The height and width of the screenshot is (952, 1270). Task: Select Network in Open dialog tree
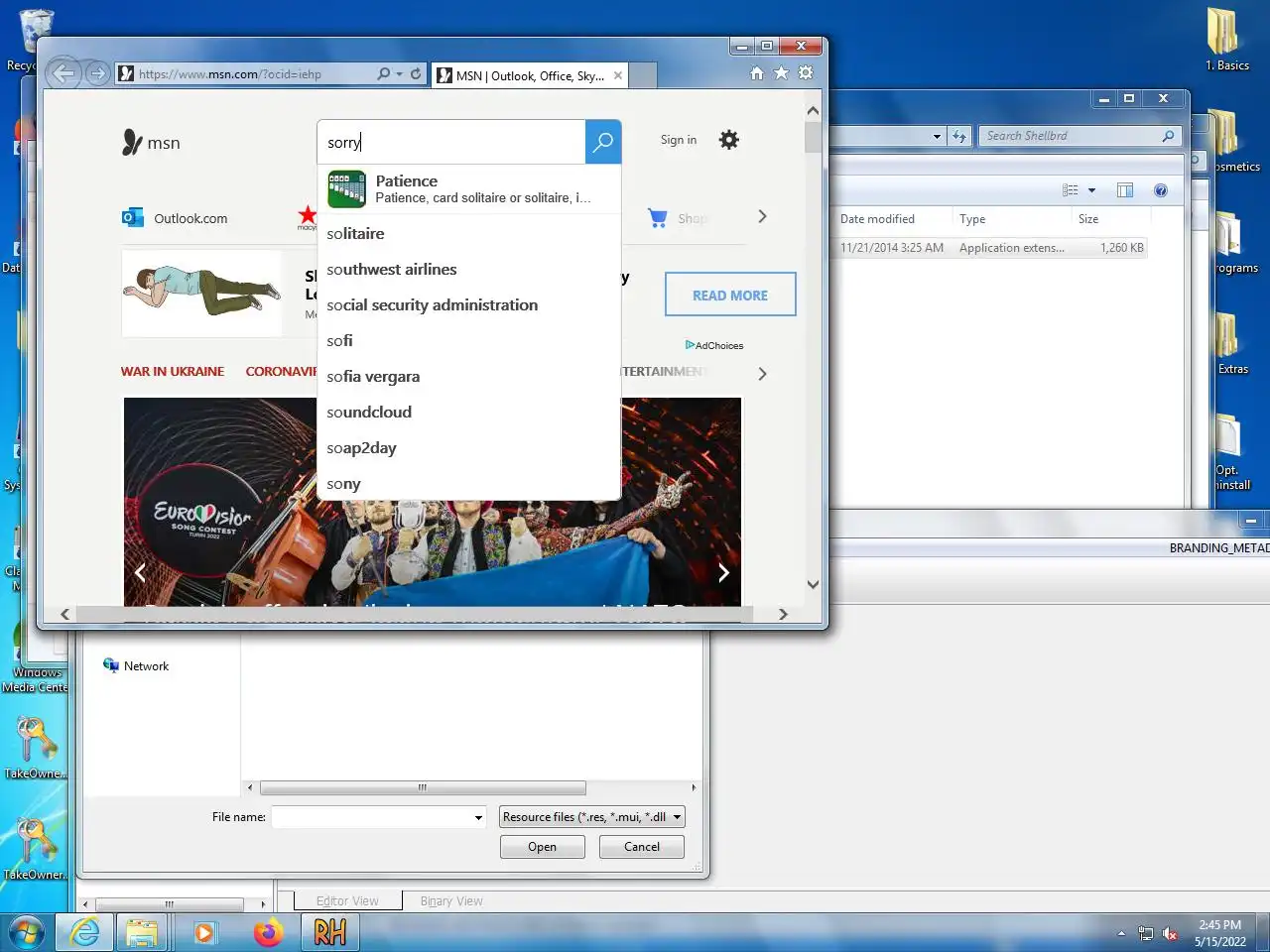pyautogui.click(x=136, y=666)
